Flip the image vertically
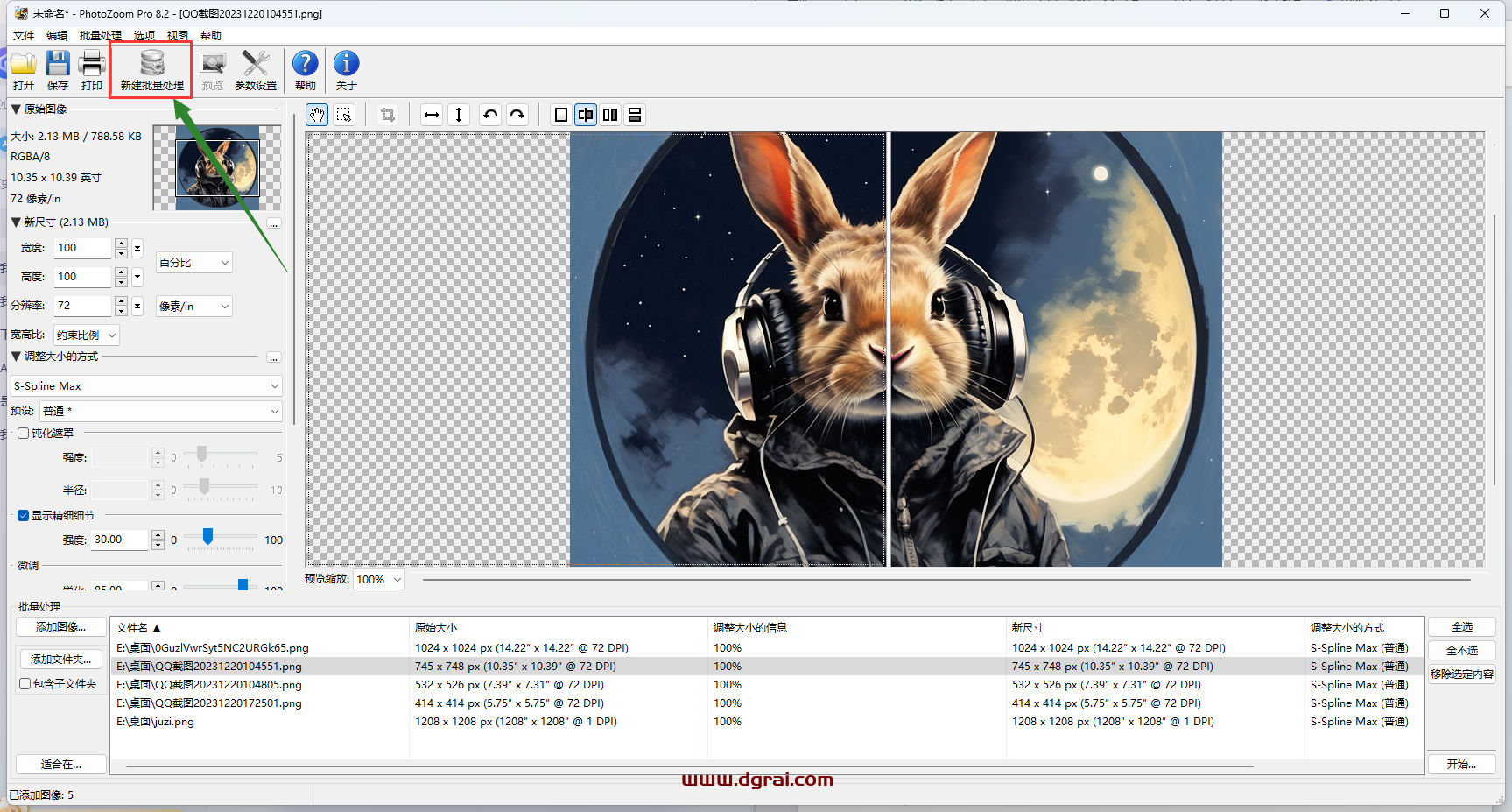Viewport: 1512px width, 812px height. click(459, 115)
